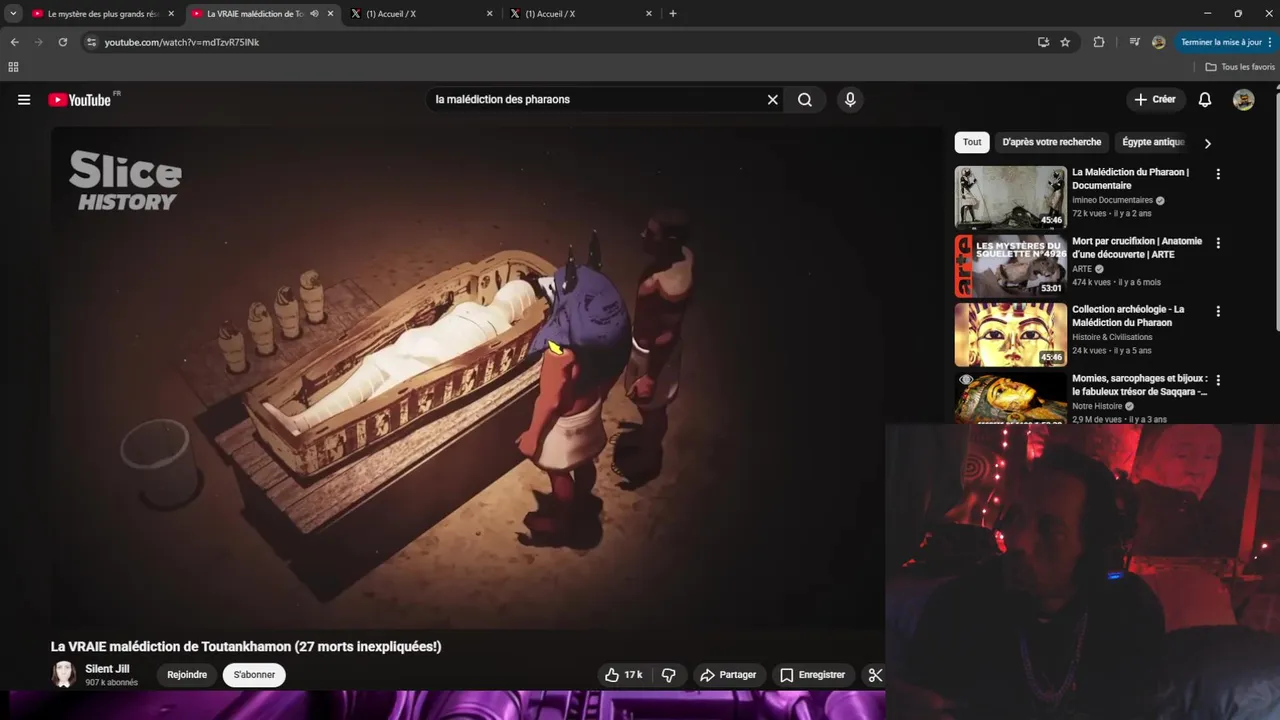Click the video title 'La VRAIE malédiction de Toutankhamon'
This screenshot has width=1280, height=720.
(246, 646)
